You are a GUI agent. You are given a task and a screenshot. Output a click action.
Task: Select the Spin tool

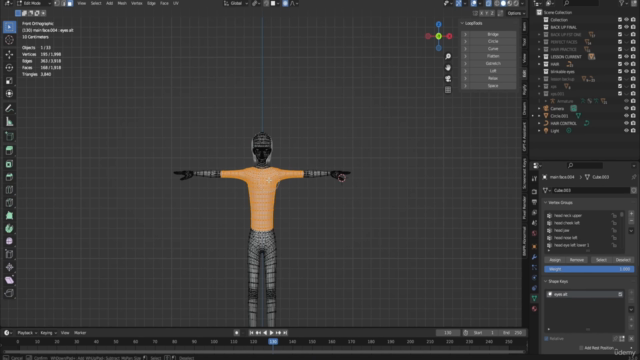tap(9, 229)
